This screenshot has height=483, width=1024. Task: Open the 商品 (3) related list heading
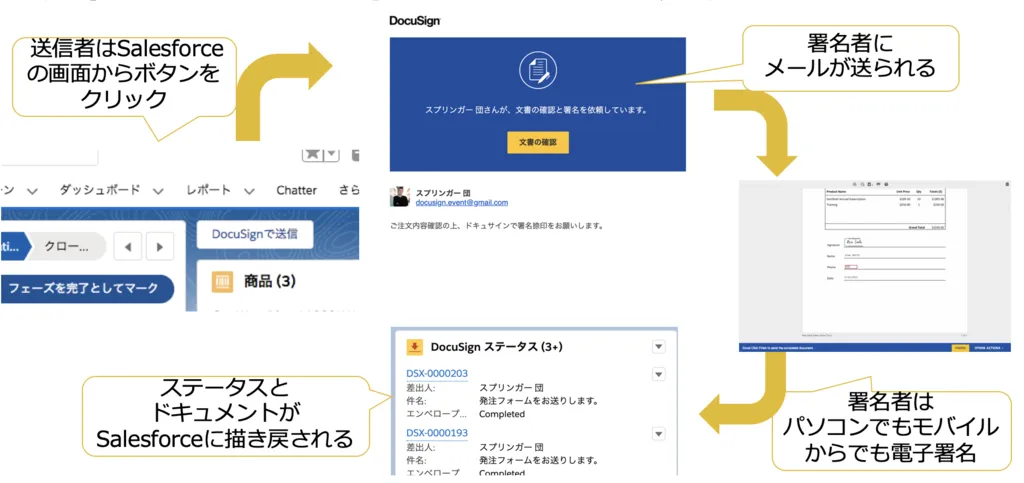point(270,281)
